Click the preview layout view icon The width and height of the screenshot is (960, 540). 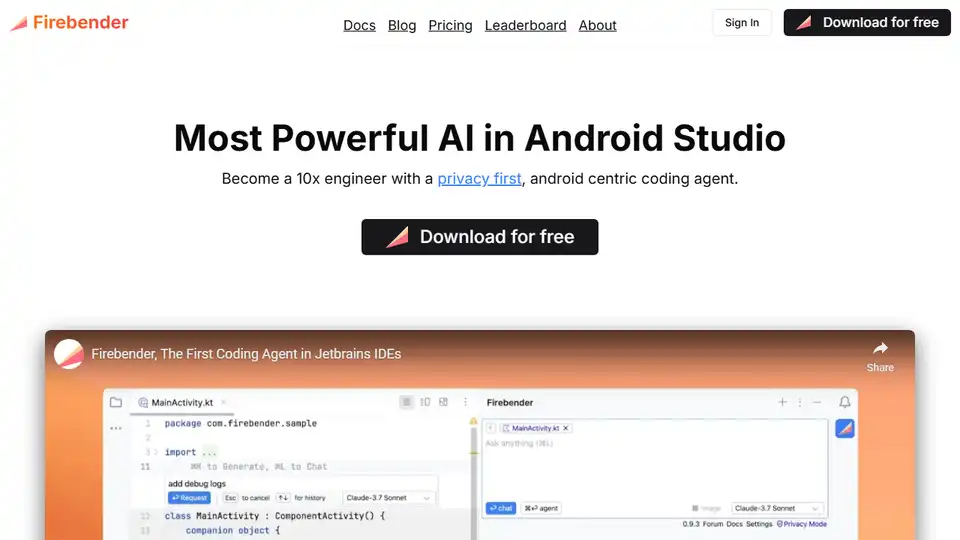click(x=443, y=402)
